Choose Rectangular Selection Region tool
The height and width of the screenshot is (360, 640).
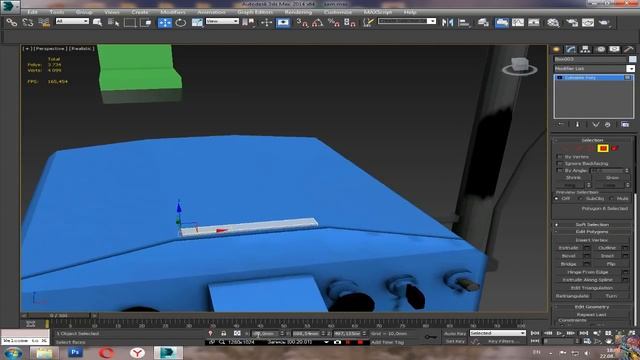click(130, 22)
